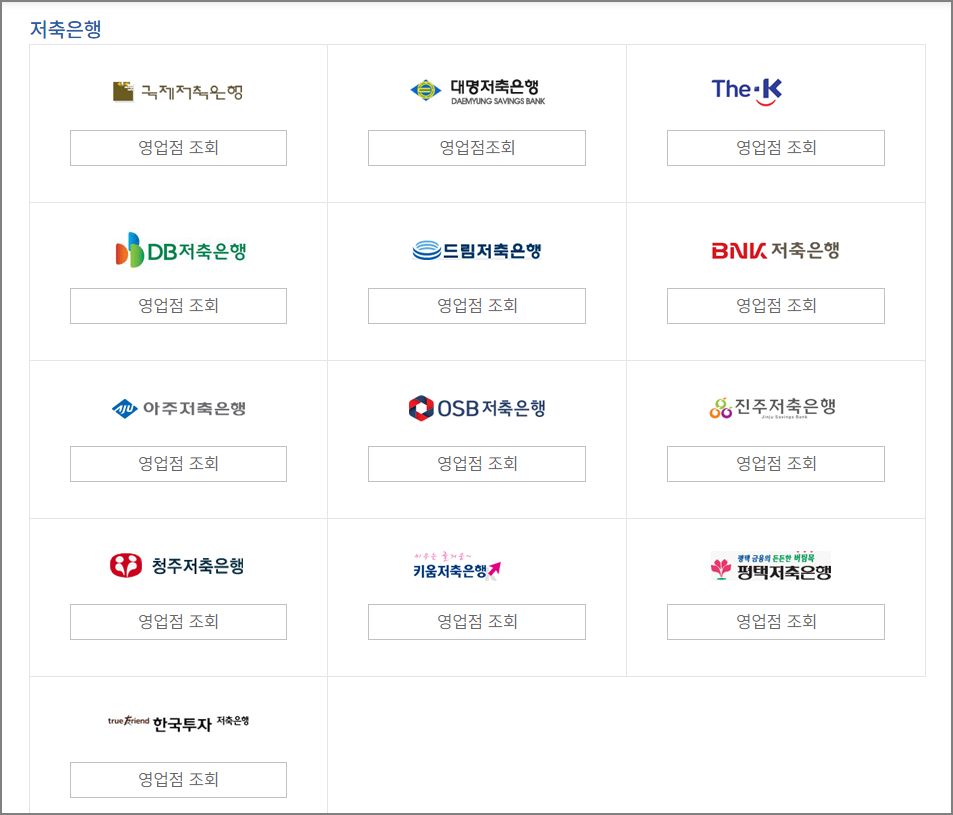
Task: Look up 한국투자 저축은행 branches
Action: tap(178, 780)
